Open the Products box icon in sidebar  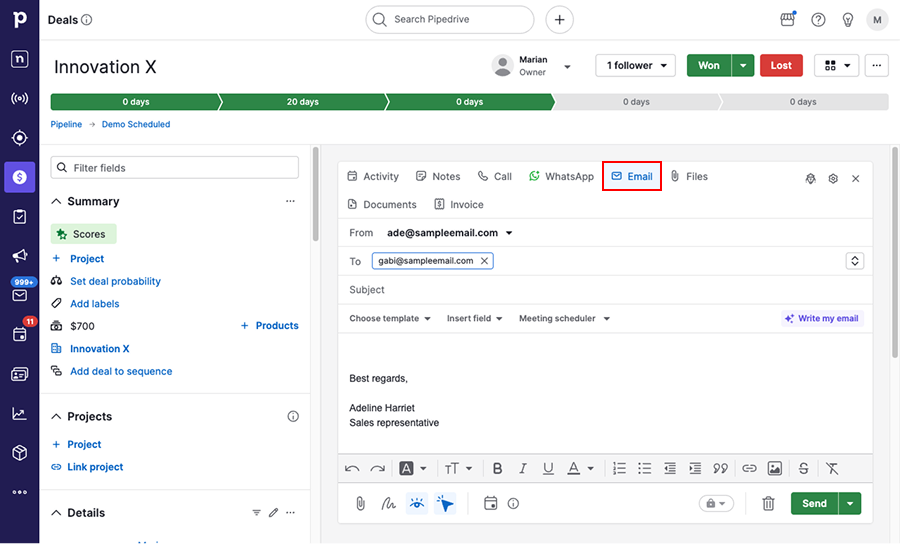tap(20, 453)
